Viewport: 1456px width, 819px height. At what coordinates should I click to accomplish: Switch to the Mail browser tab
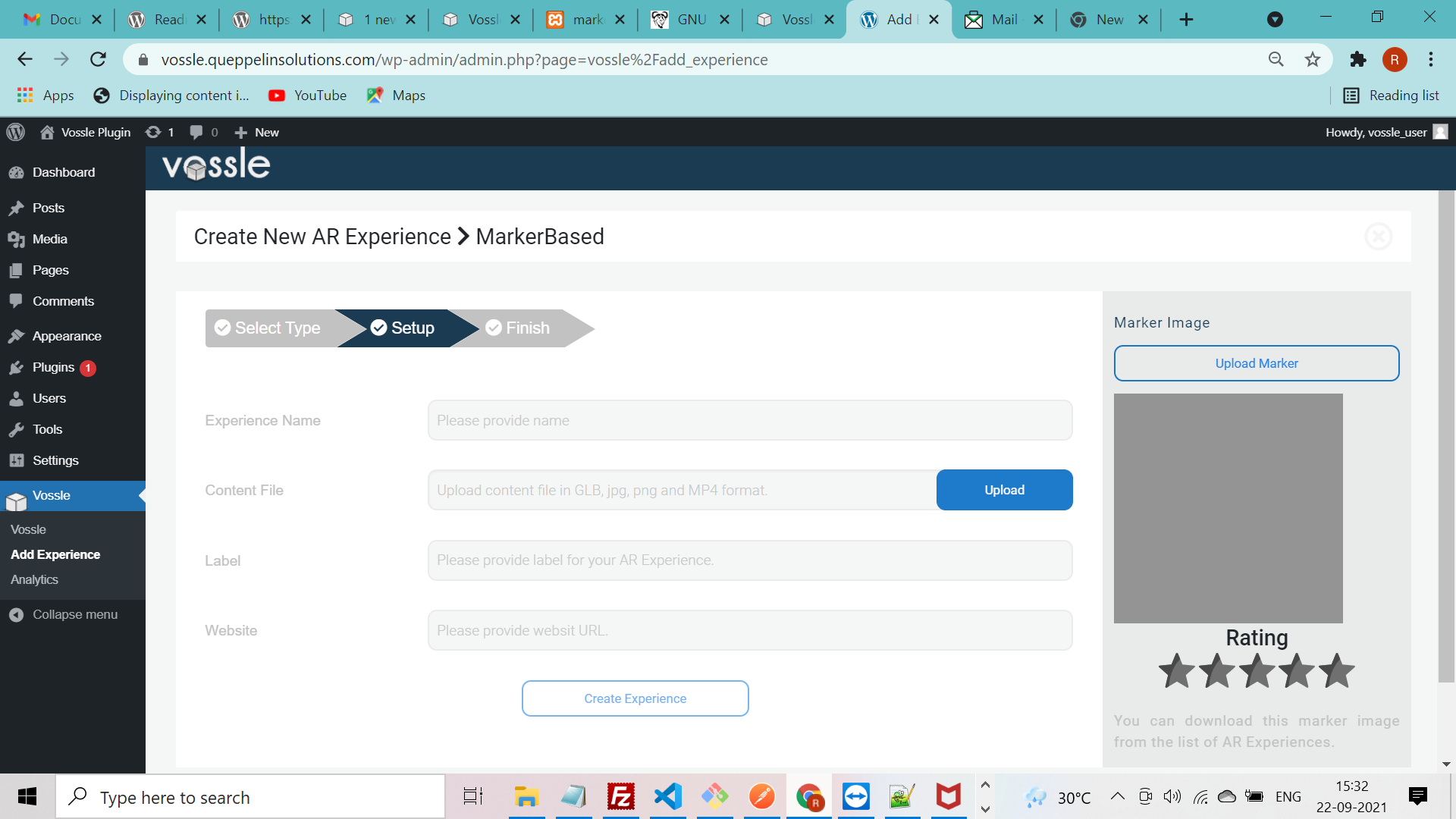[1005, 20]
